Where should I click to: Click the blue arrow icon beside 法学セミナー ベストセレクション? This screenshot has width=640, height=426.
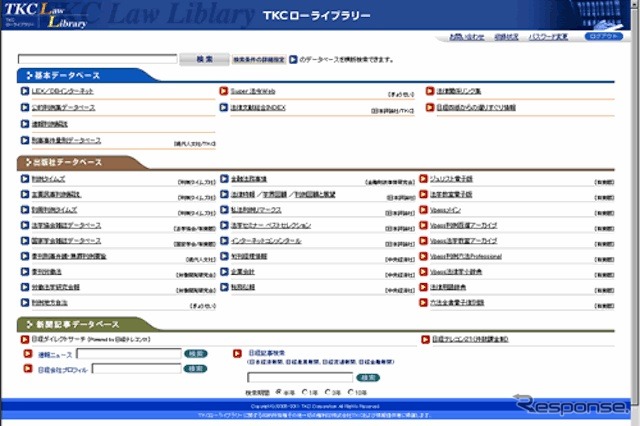click(x=224, y=225)
